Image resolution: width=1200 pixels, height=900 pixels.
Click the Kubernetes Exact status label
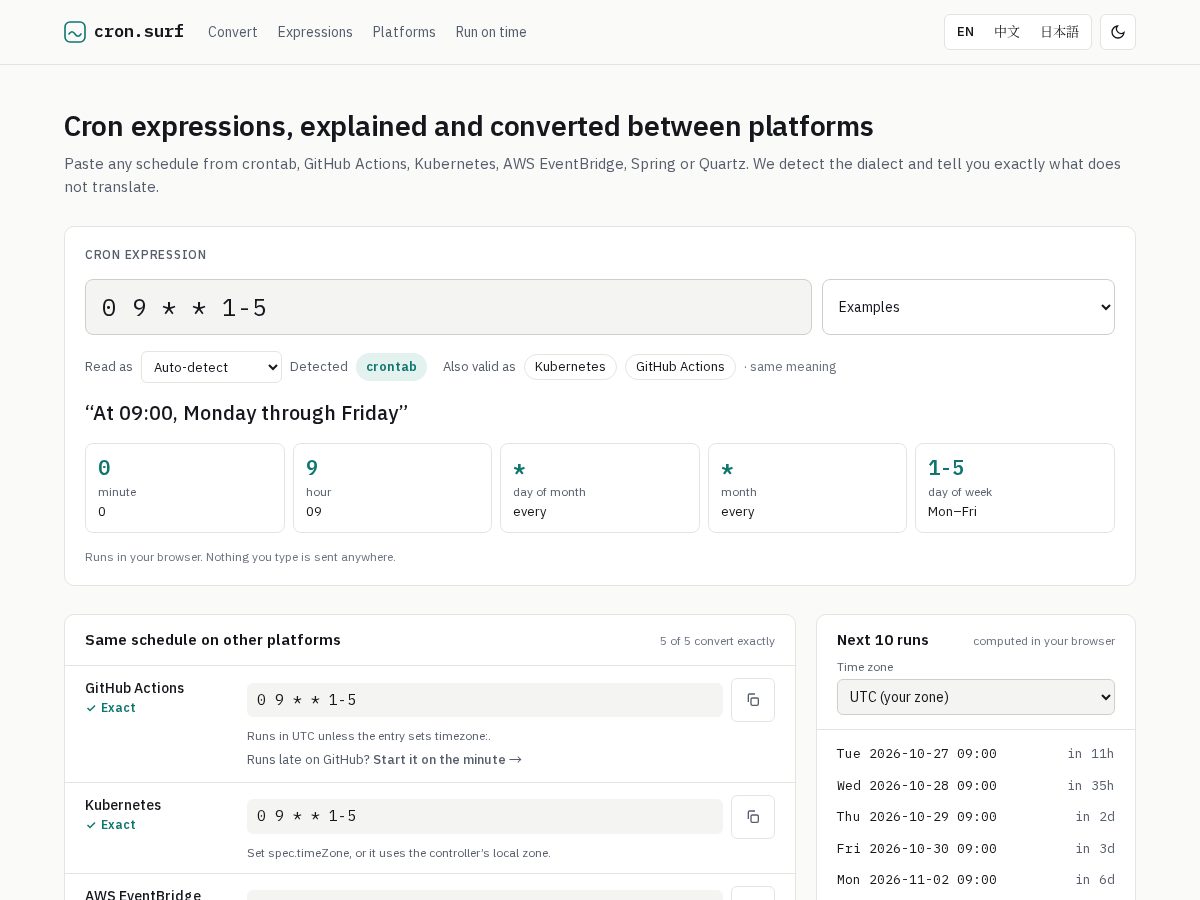(x=111, y=825)
